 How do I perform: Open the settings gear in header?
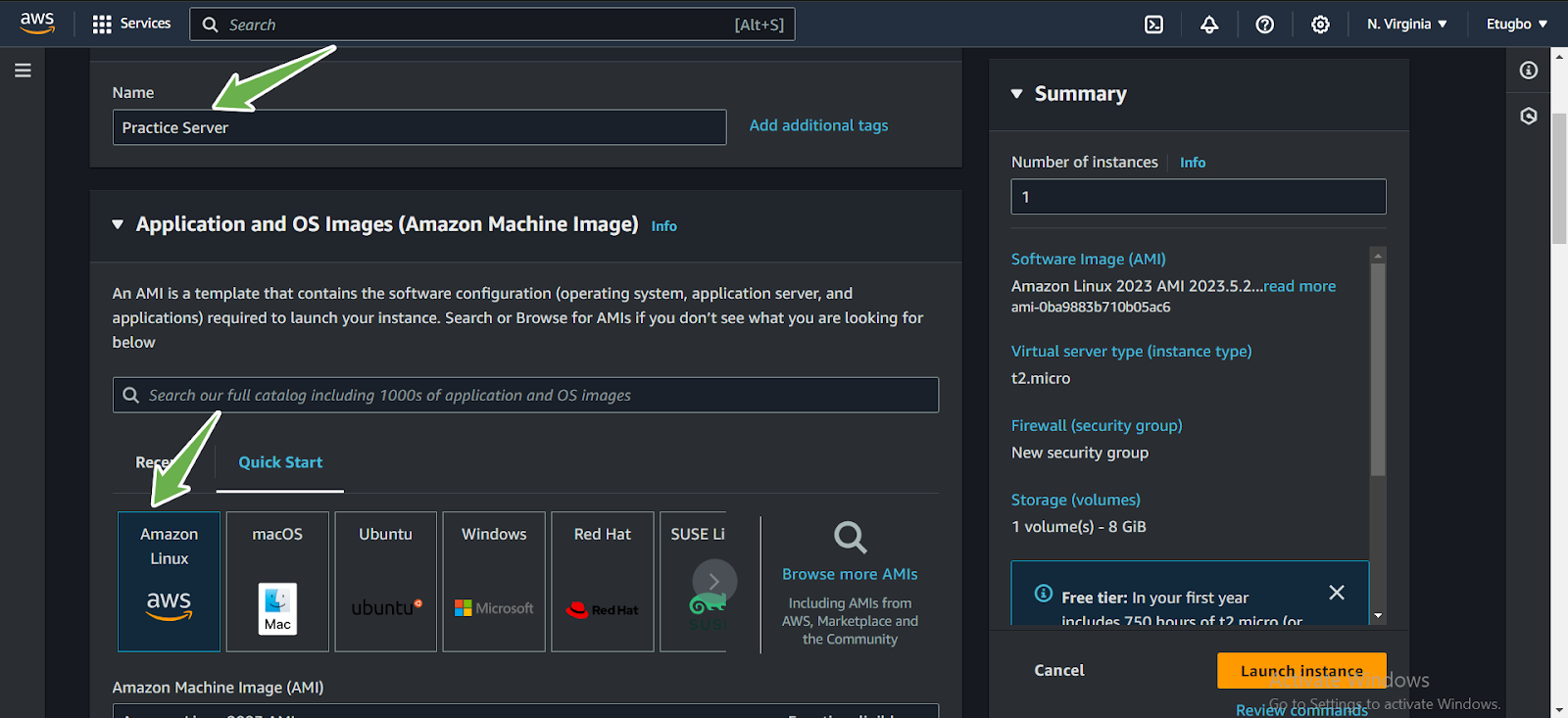pos(1320,24)
